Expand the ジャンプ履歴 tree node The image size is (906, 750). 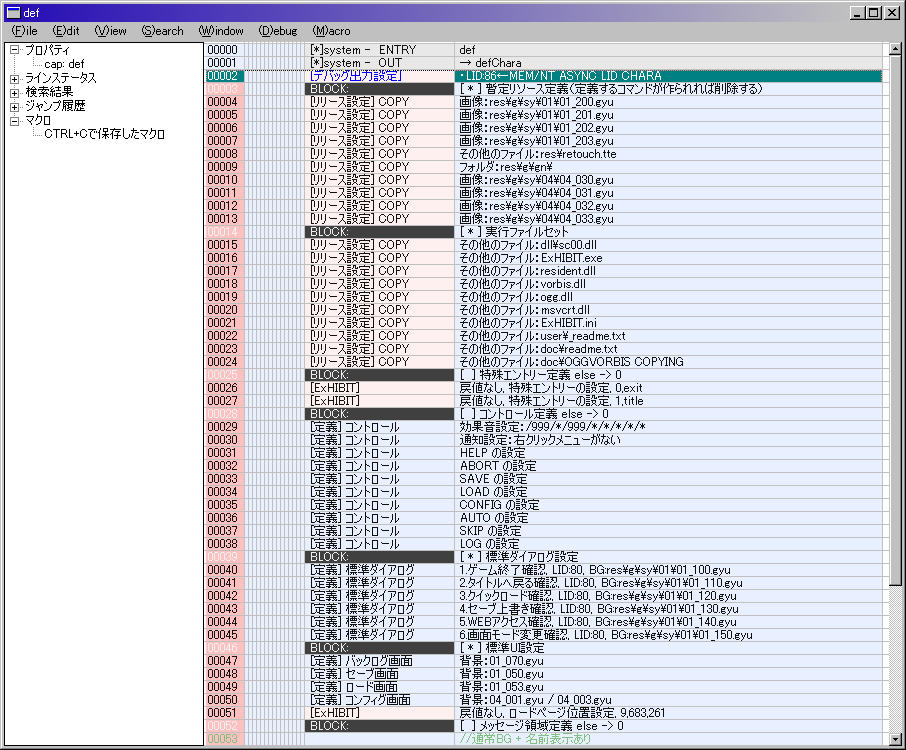pyautogui.click(x=14, y=106)
